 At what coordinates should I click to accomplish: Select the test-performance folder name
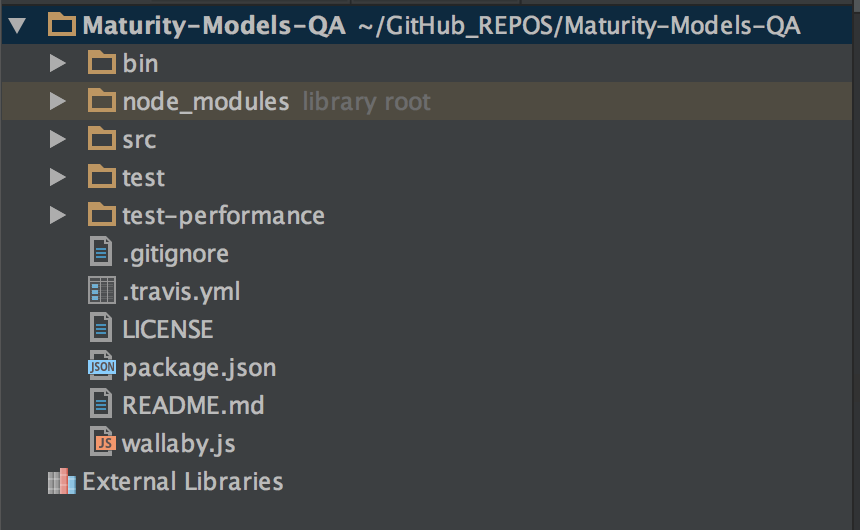point(223,215)
